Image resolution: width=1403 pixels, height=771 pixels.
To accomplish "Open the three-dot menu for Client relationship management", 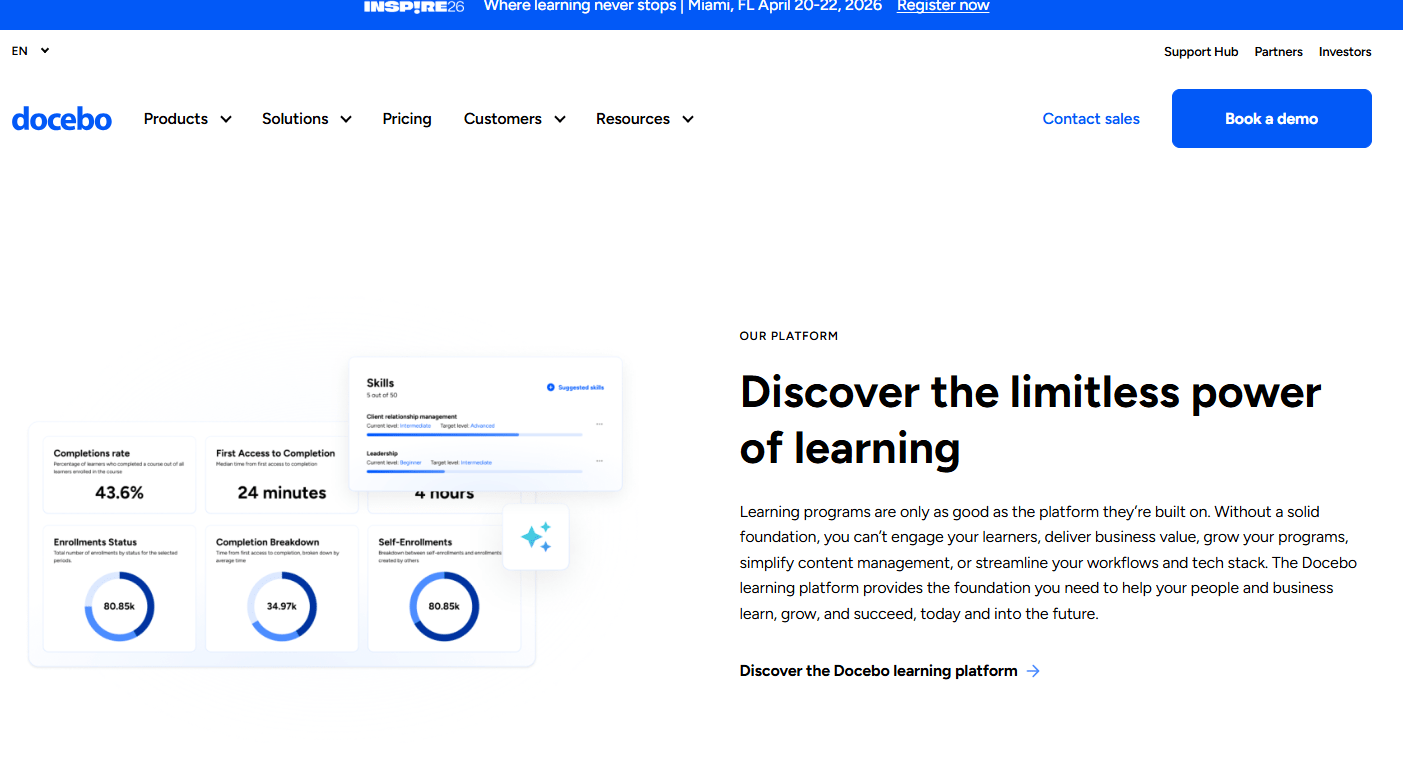I will 599,424.
